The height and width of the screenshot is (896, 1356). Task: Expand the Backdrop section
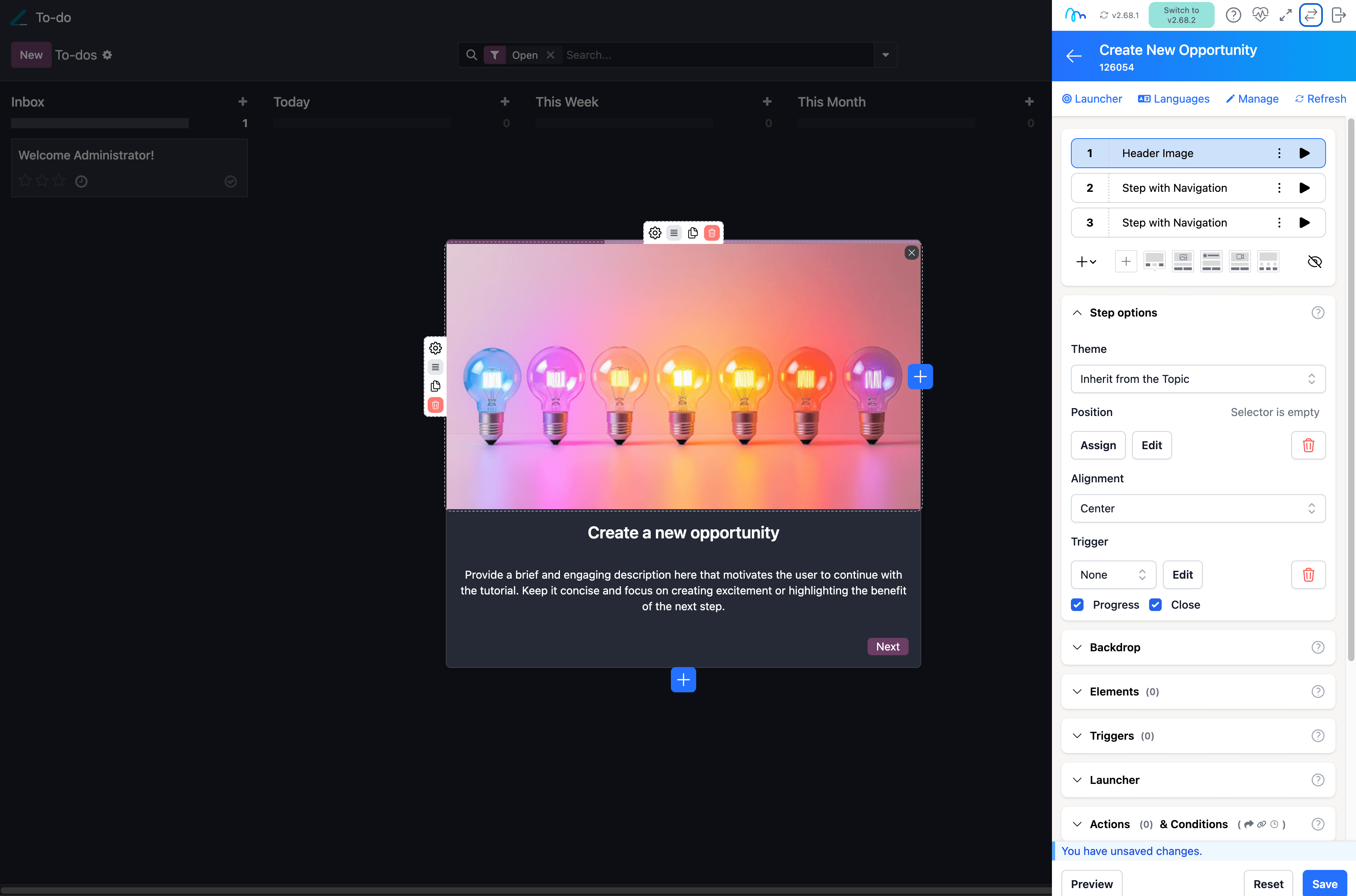point(1114,647)
